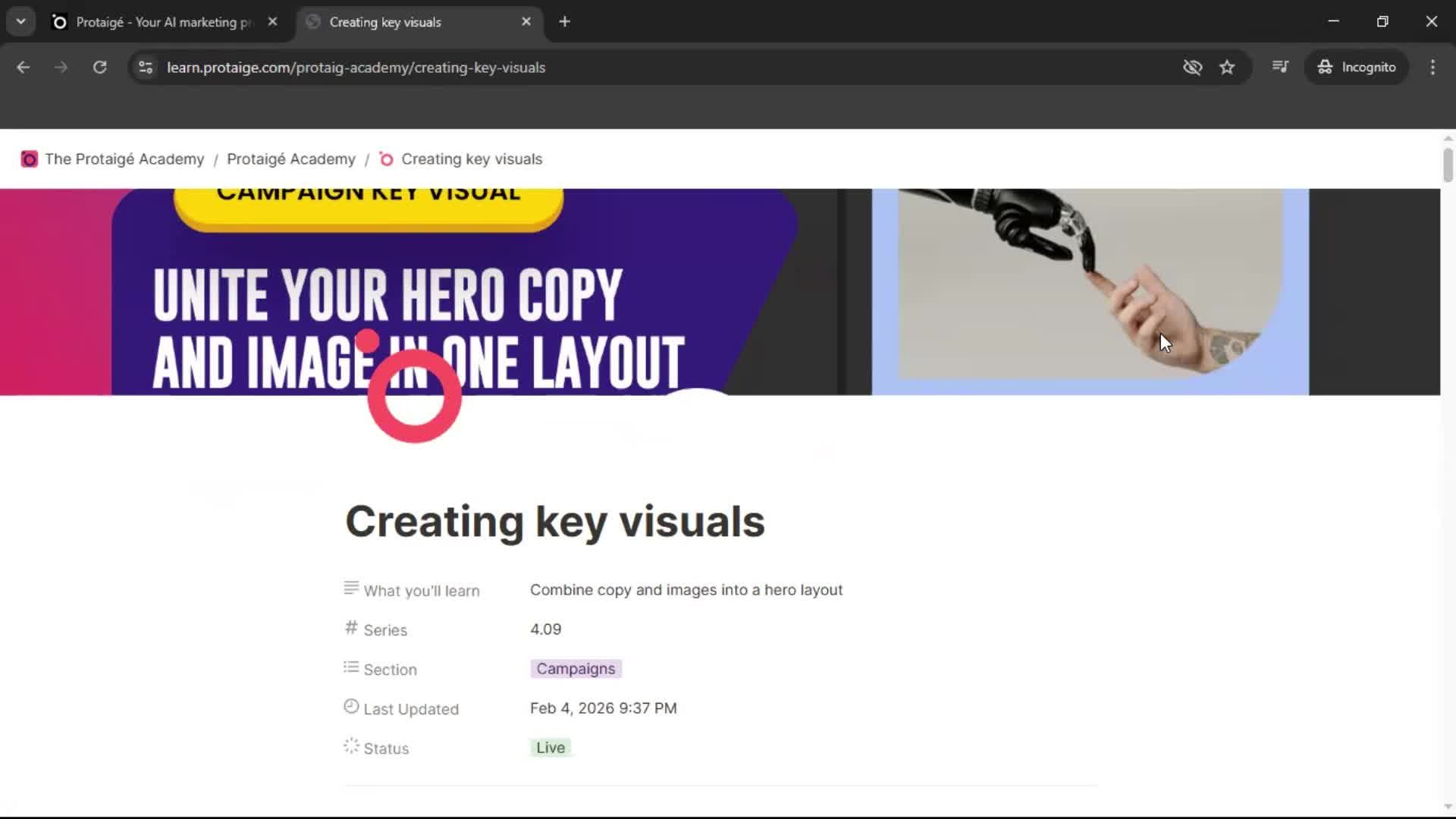Bookmark this page with the star icon
Viewport: 1456px width, 819px height.
coord(1228,67)
